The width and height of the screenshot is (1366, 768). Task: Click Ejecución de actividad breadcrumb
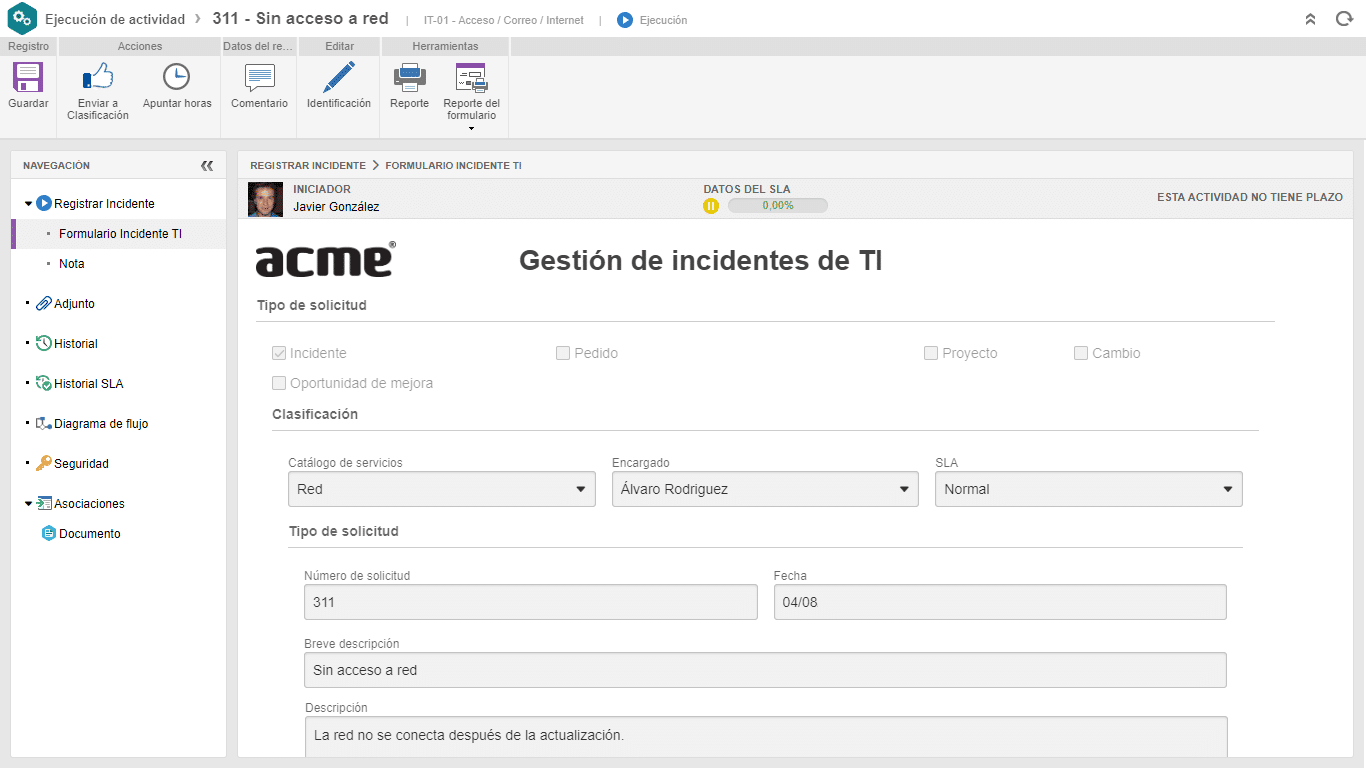point(115,19)
